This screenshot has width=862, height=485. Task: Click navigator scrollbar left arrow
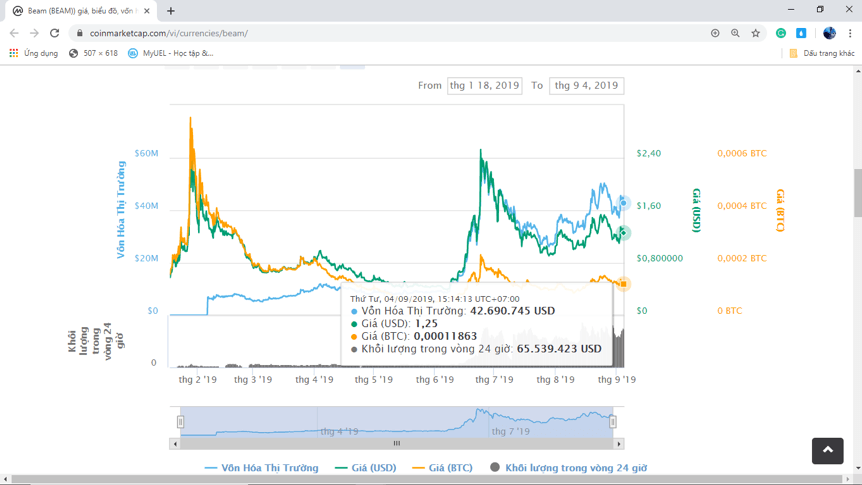tap(175, 444)
